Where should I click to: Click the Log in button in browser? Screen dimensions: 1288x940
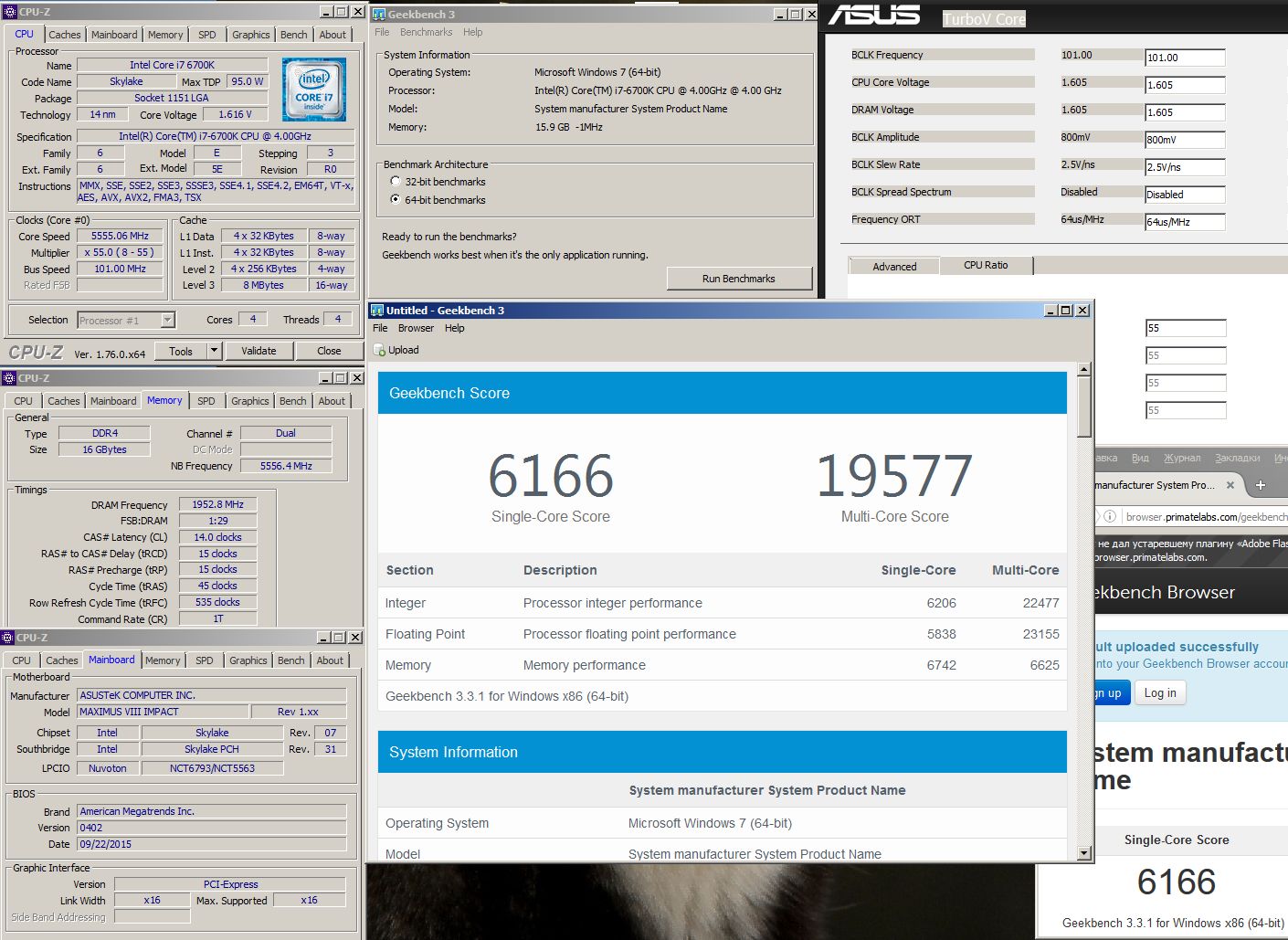1160,692
